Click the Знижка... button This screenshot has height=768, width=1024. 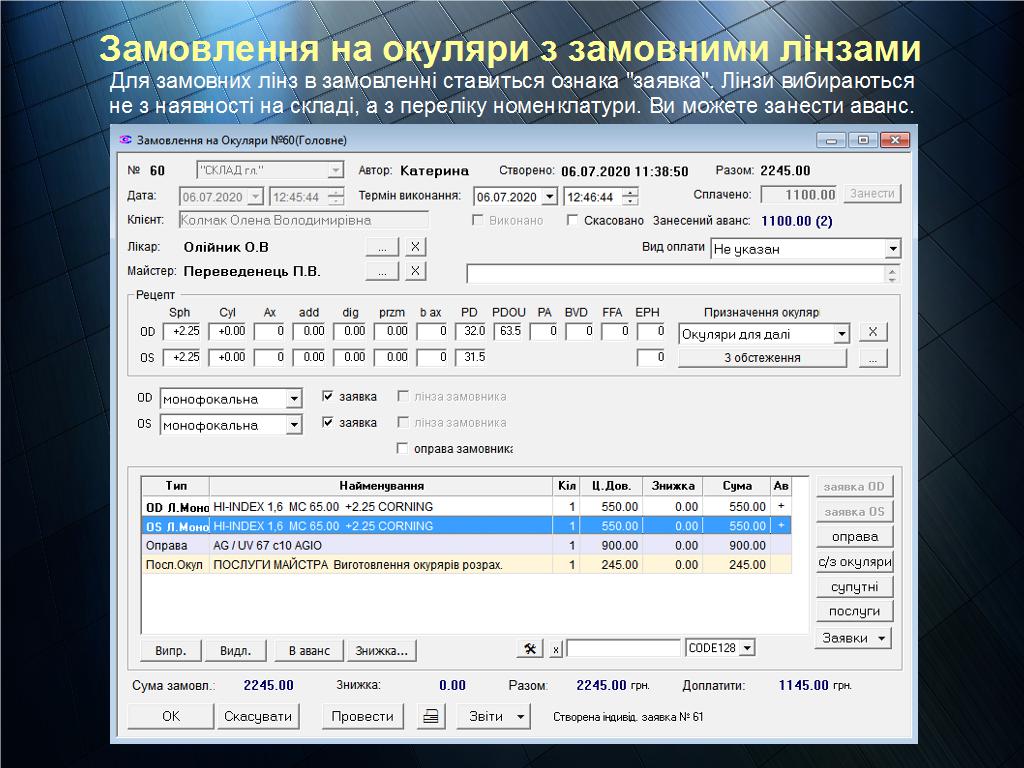(x=382, y=651)
